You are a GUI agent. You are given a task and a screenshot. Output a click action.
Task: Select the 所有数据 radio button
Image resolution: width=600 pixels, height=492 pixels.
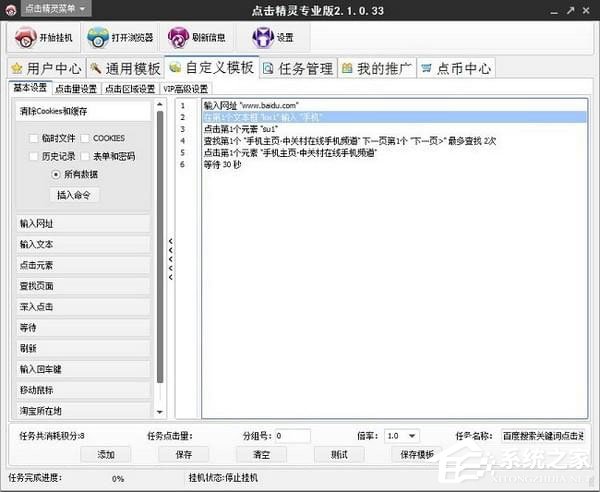pyautogui.click(x=56, y=174)
